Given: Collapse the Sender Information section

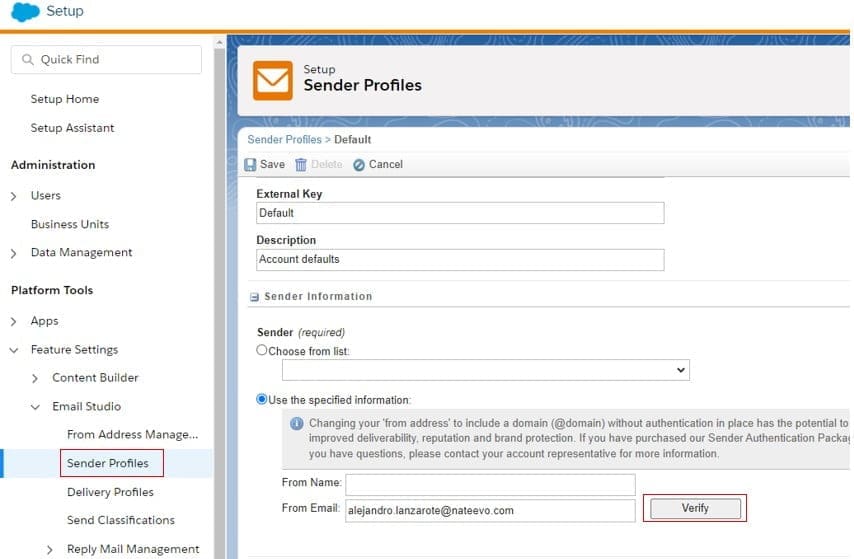Looking at the screenshot, I should click(x=254, y=297).
